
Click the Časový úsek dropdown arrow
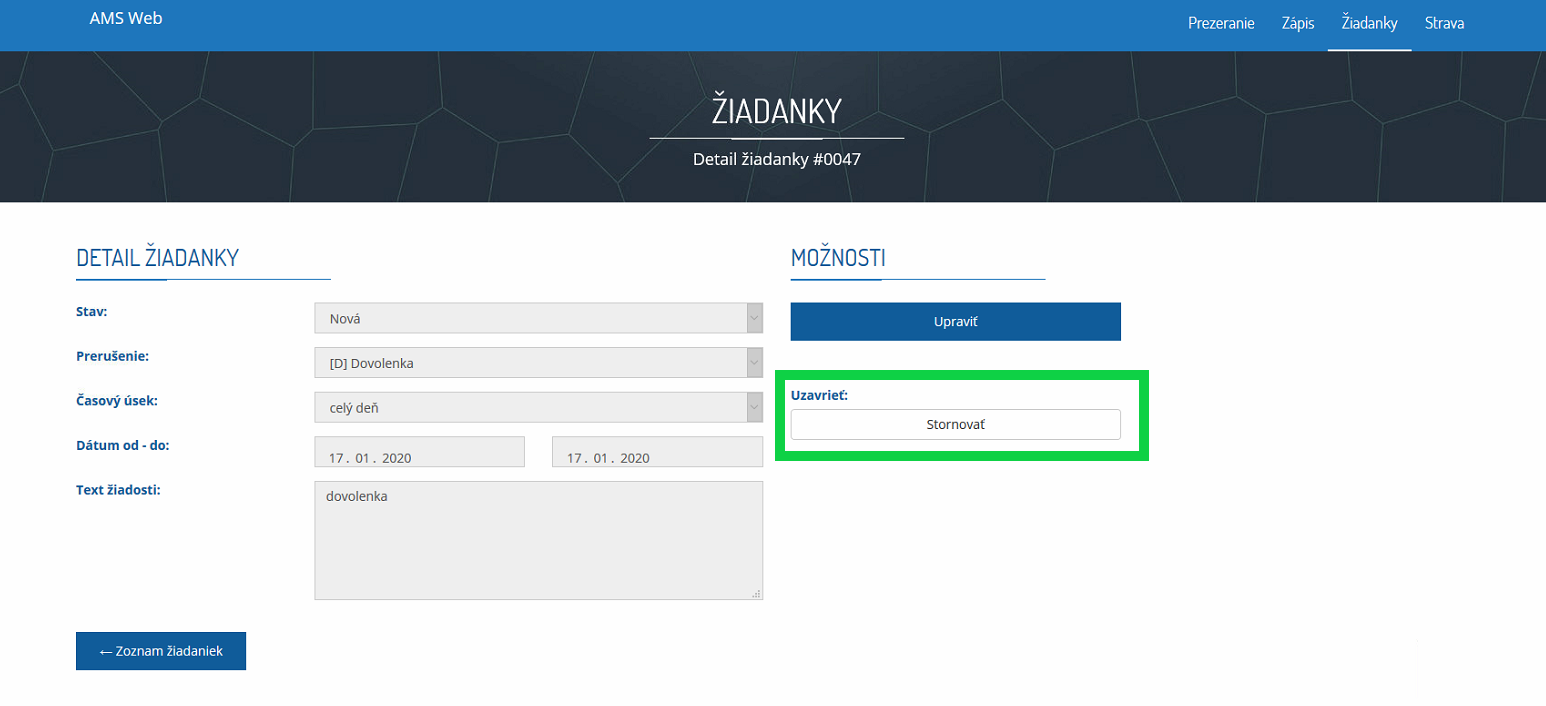pyautogui.click(x=754, y=407)
